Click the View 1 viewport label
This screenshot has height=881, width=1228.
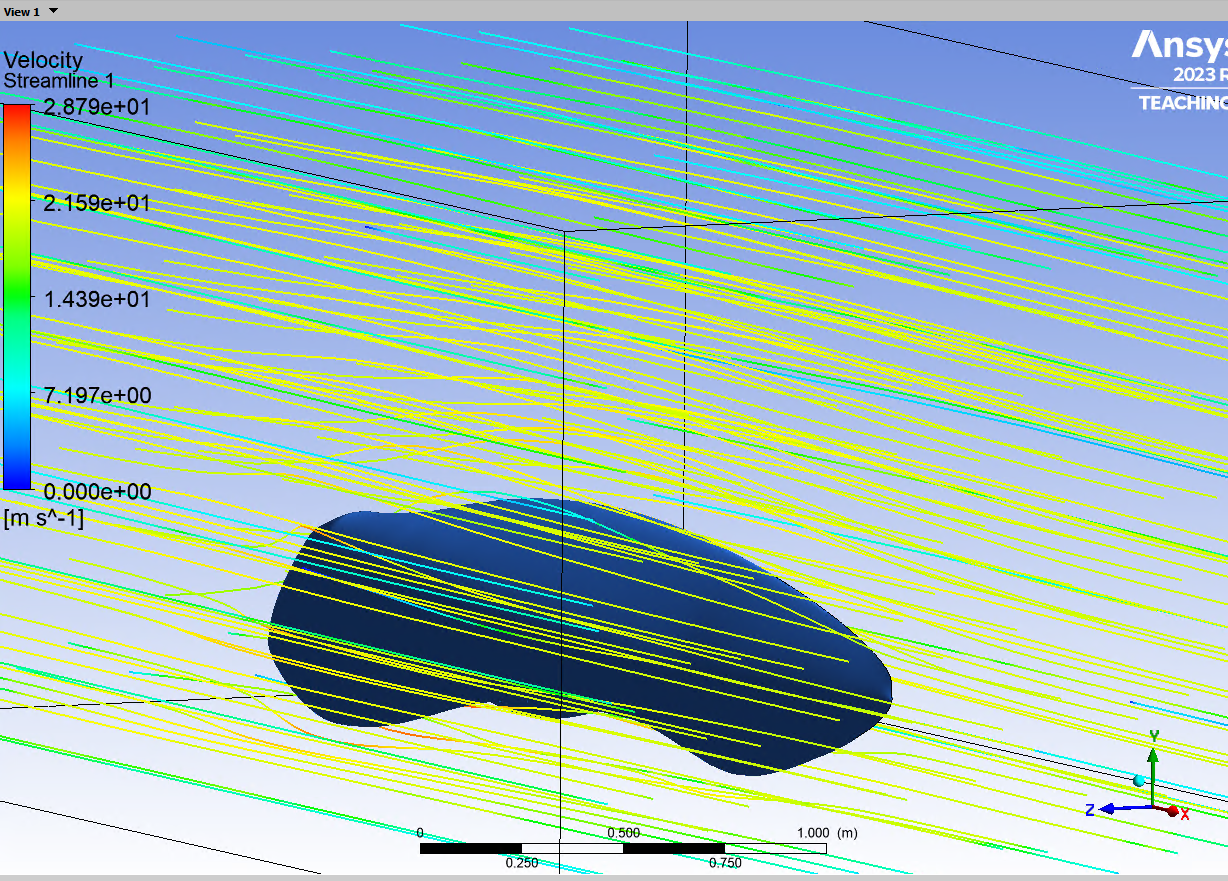click(22, 11)
